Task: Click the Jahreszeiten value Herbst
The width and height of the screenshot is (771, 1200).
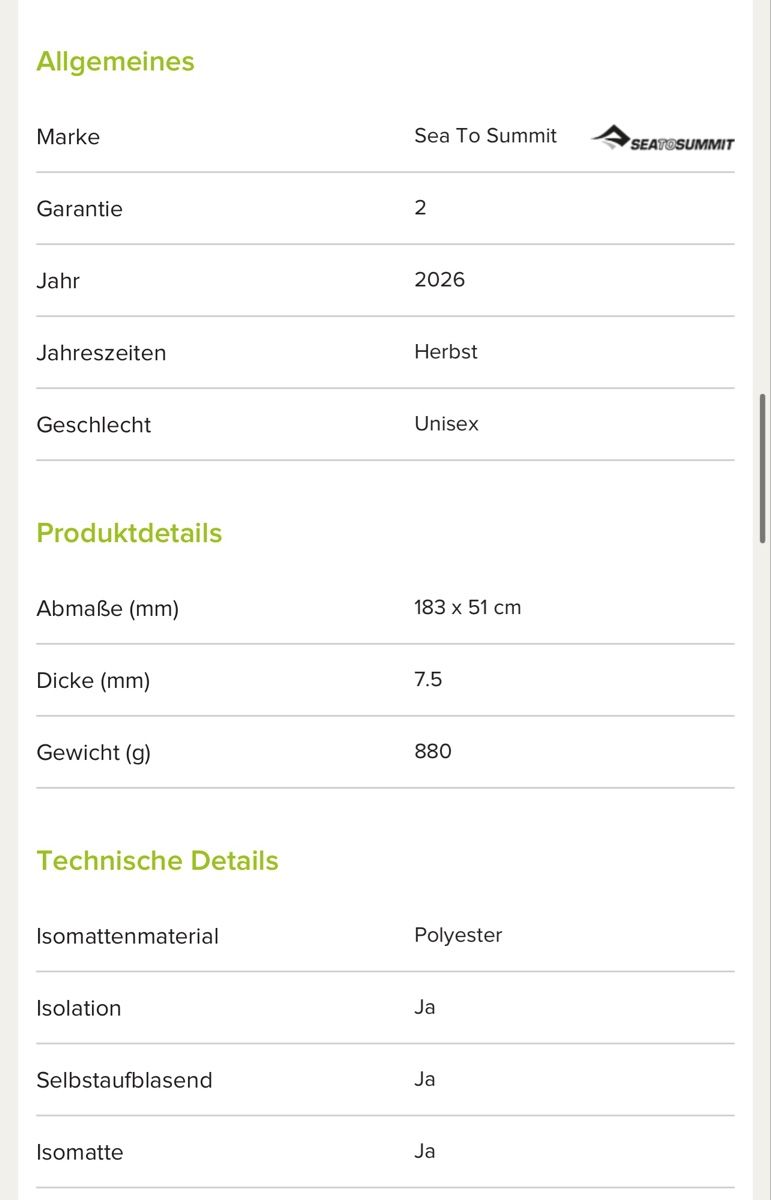Action: (446, 352)
